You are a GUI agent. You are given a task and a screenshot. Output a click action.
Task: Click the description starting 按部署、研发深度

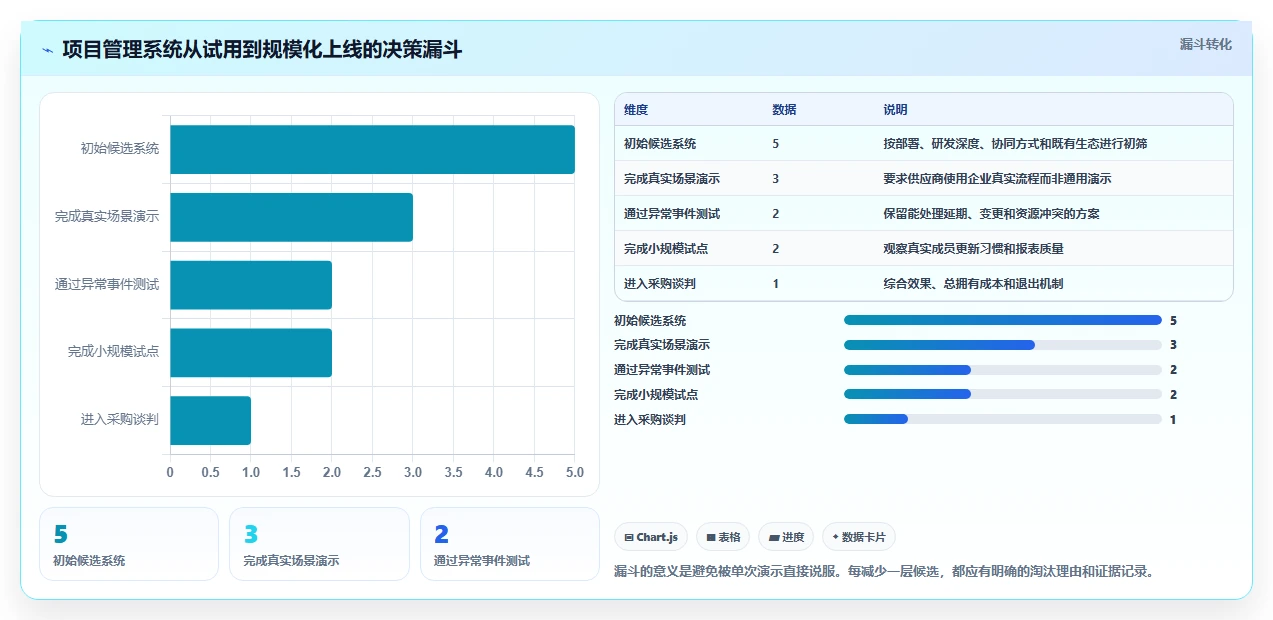point(1015,144)
